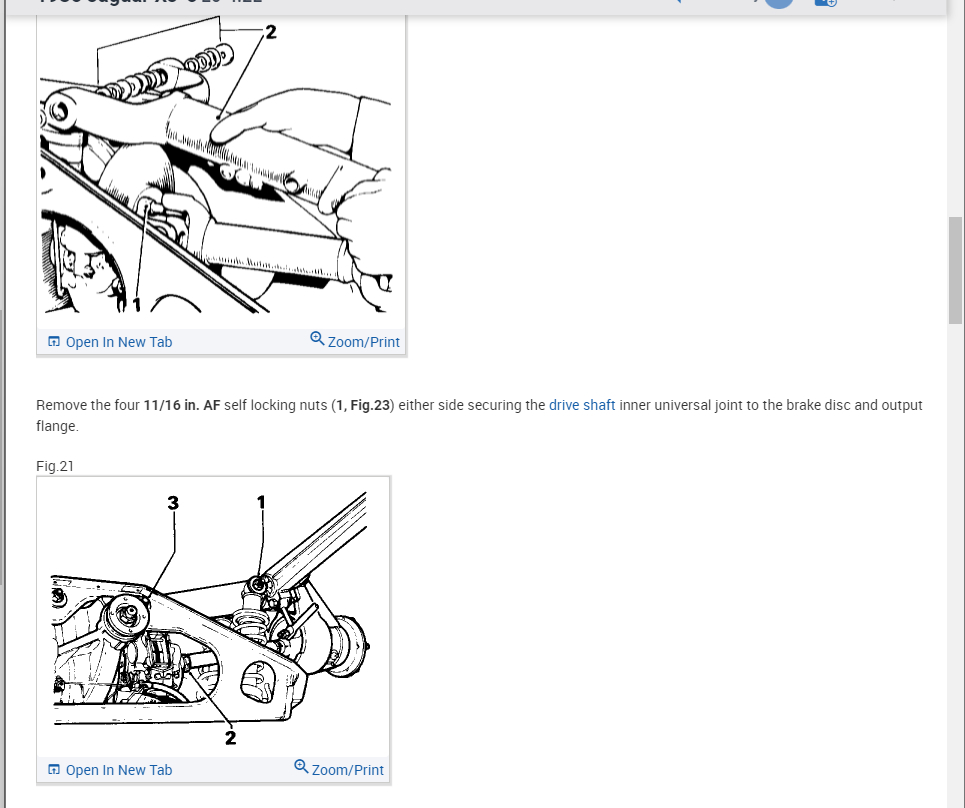Open the hand-and-damper diagram in new tab
Image resolution: width=965 pixels, height=808 pixels.
pyautogui.click(x=110, y=342)
